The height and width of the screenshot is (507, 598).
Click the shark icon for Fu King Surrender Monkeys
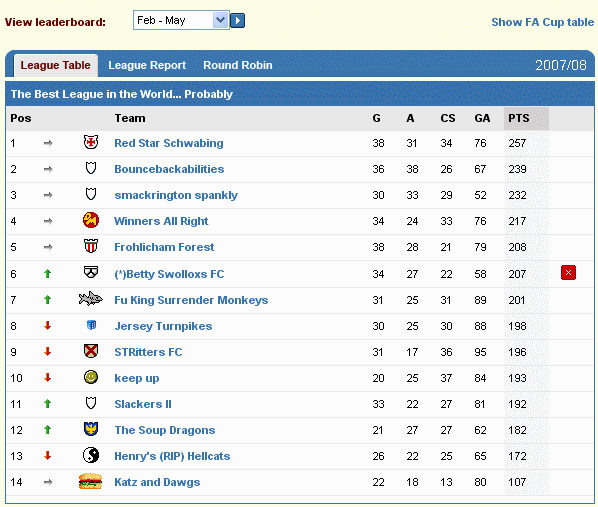coord(90,299)
